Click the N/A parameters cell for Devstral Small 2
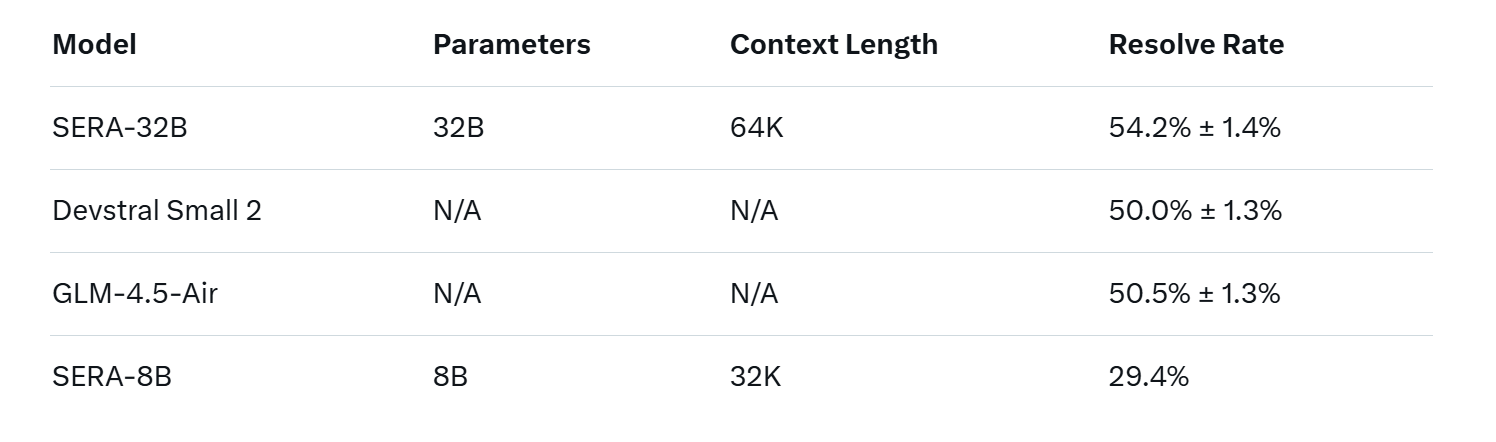The height and width of the screenshot is (442, 1496). 457,211
